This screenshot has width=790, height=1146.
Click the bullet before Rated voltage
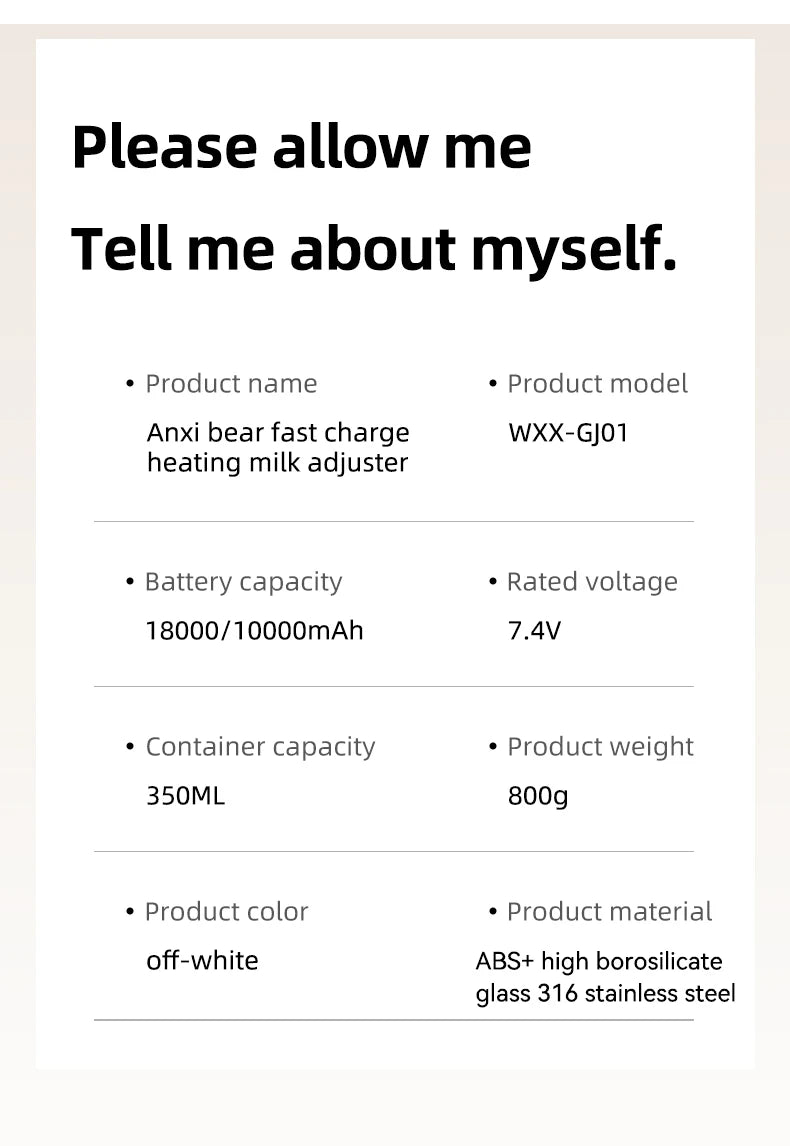[x=492, y=582]
